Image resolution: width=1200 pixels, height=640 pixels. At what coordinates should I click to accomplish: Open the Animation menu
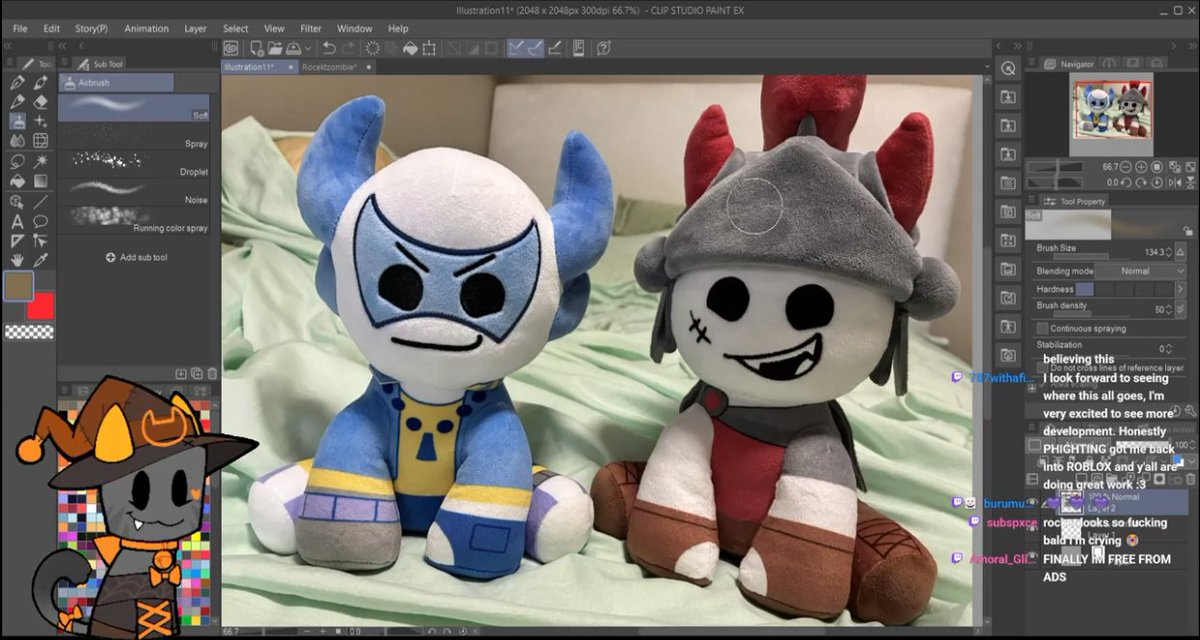[147, 29]
